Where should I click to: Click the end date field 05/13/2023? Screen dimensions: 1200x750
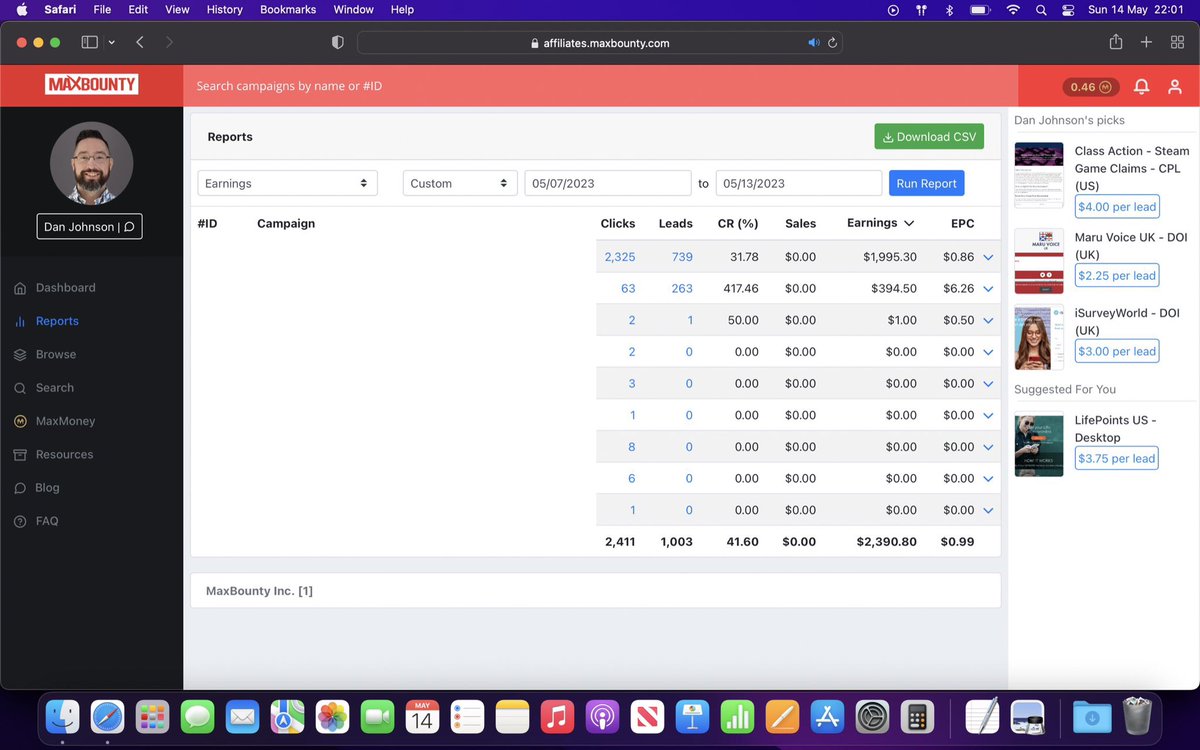click(799, 183)
